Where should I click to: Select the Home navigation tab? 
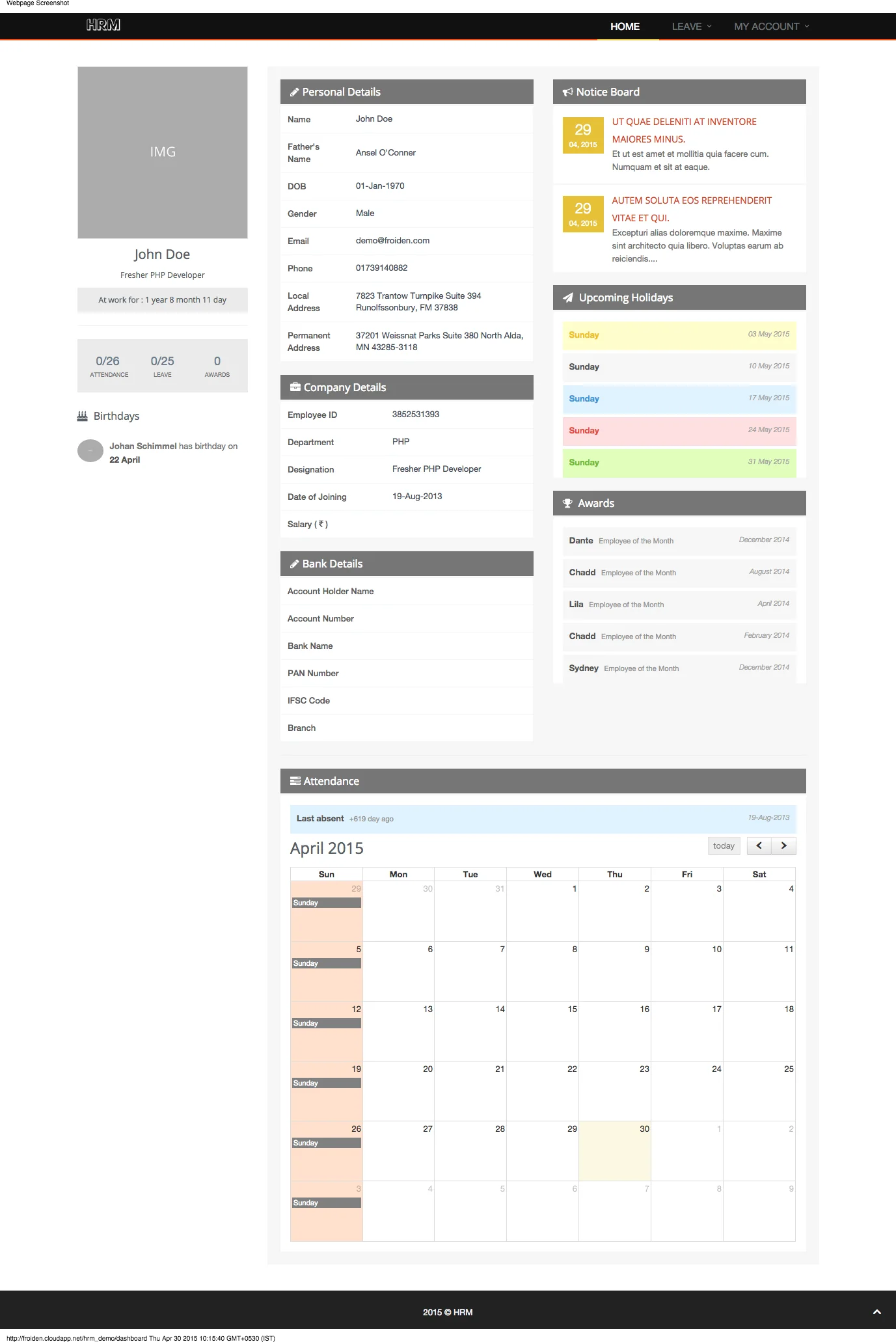[x=625, y=27]
